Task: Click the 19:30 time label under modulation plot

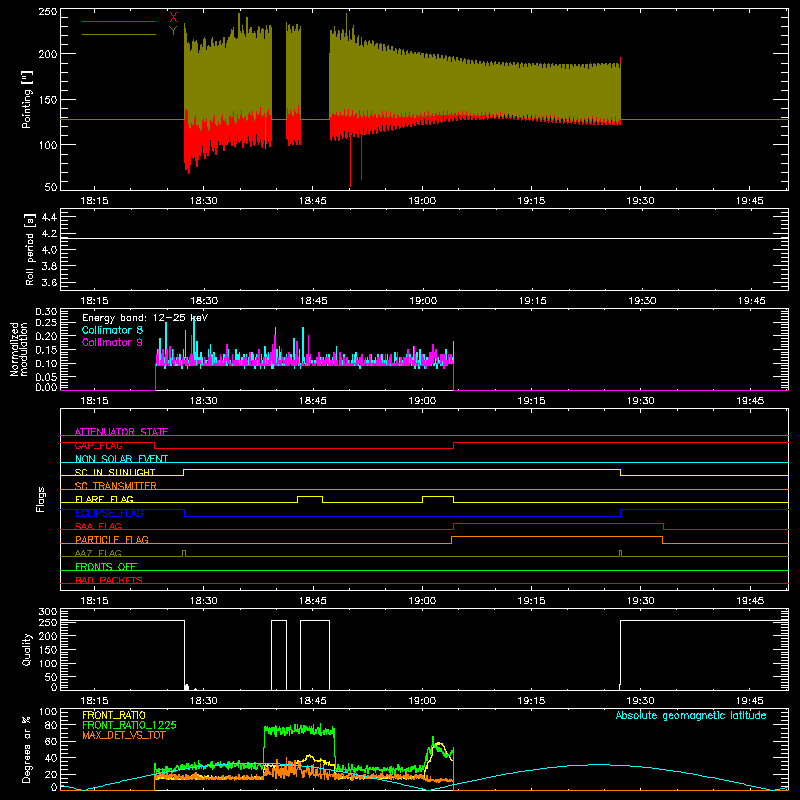Action: click(641, 401)
